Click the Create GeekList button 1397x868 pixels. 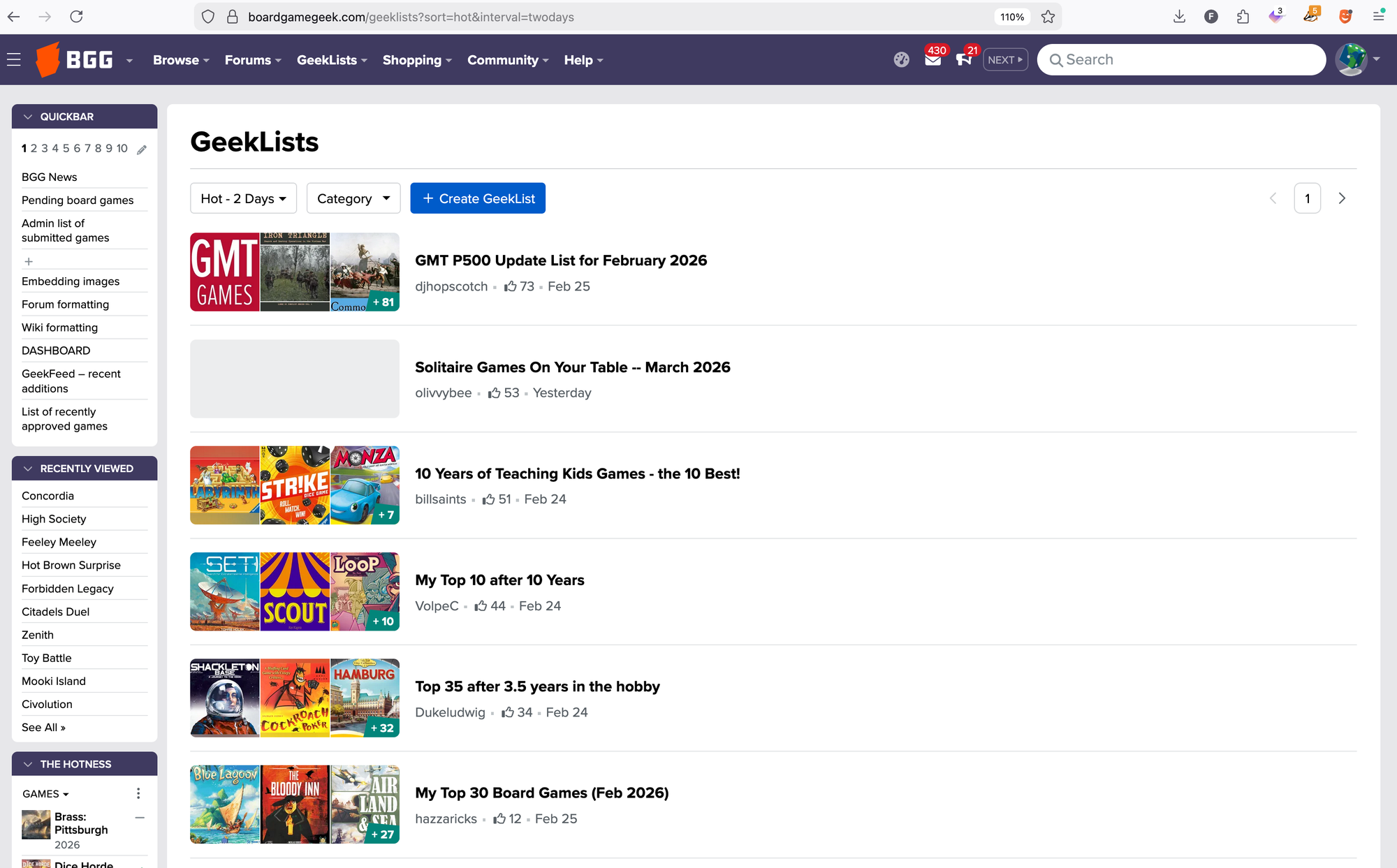[x=478, y=198]
